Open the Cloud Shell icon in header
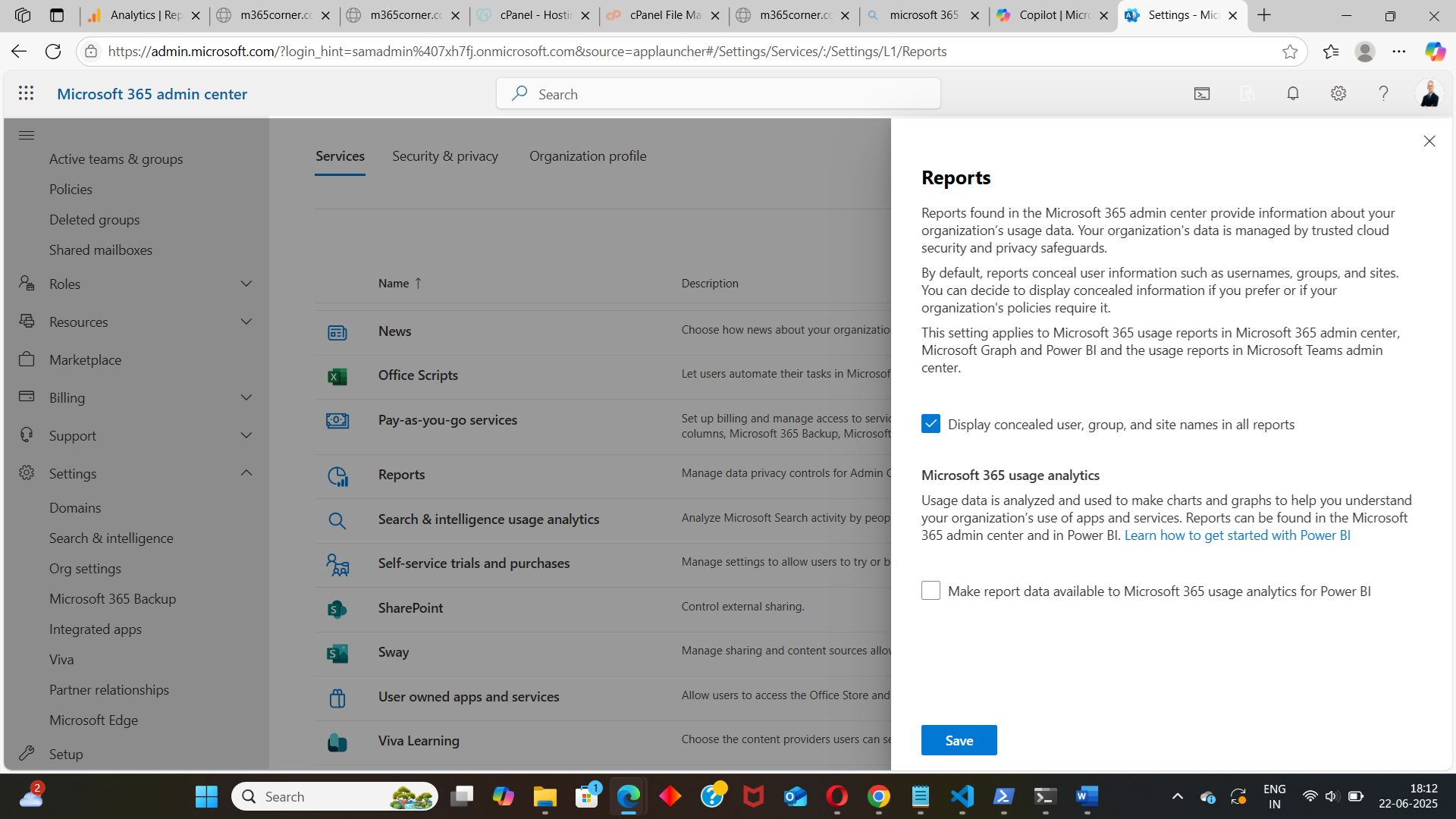Image resolution: width=1456 pixels, height=819 pixels. pyautogui.click(x=1202, y=93)
